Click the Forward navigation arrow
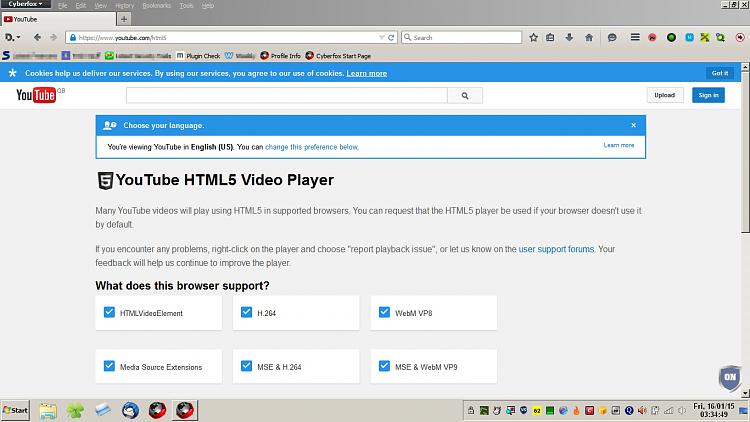 pos(53,37)
